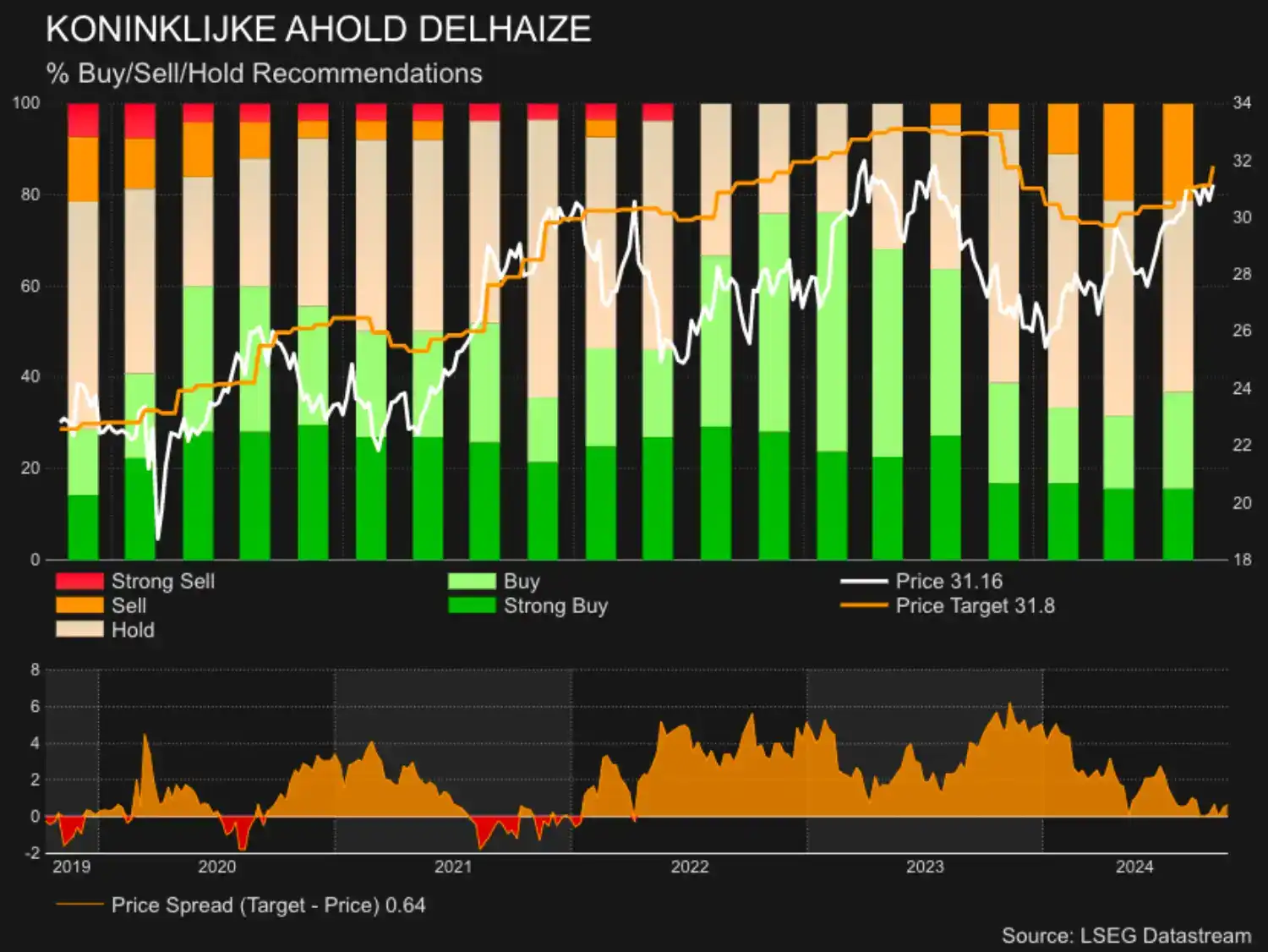
Task: Click the 2019 year label on the time axis
Action: pos(71,867)
